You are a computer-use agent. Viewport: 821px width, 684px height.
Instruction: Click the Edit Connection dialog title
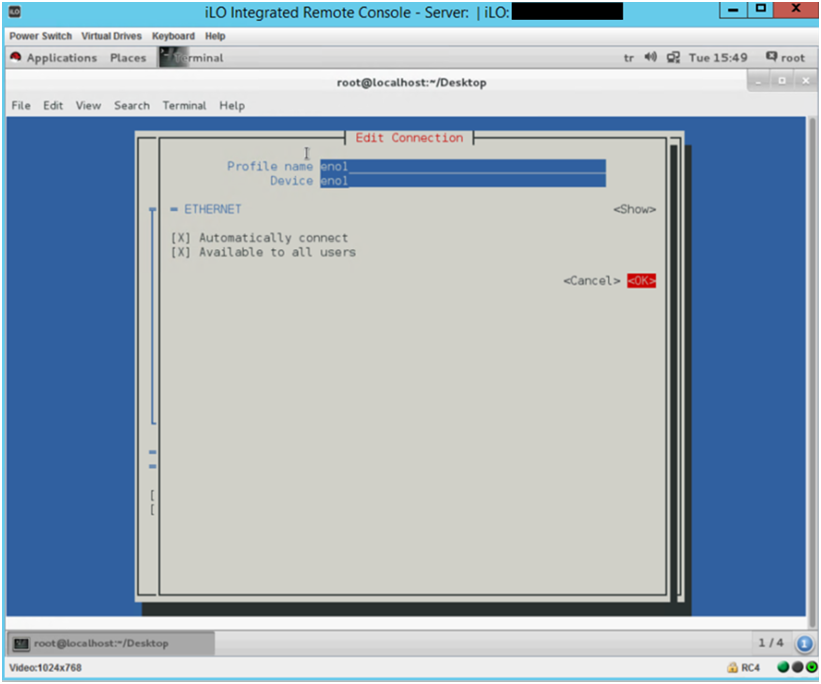[x=409, y=138]
